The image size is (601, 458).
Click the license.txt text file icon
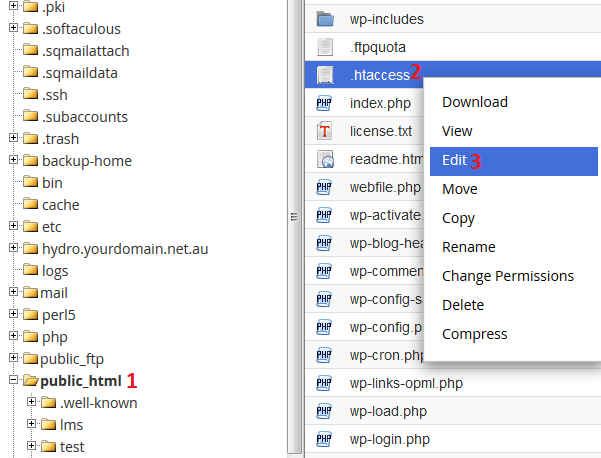(324, 131)
